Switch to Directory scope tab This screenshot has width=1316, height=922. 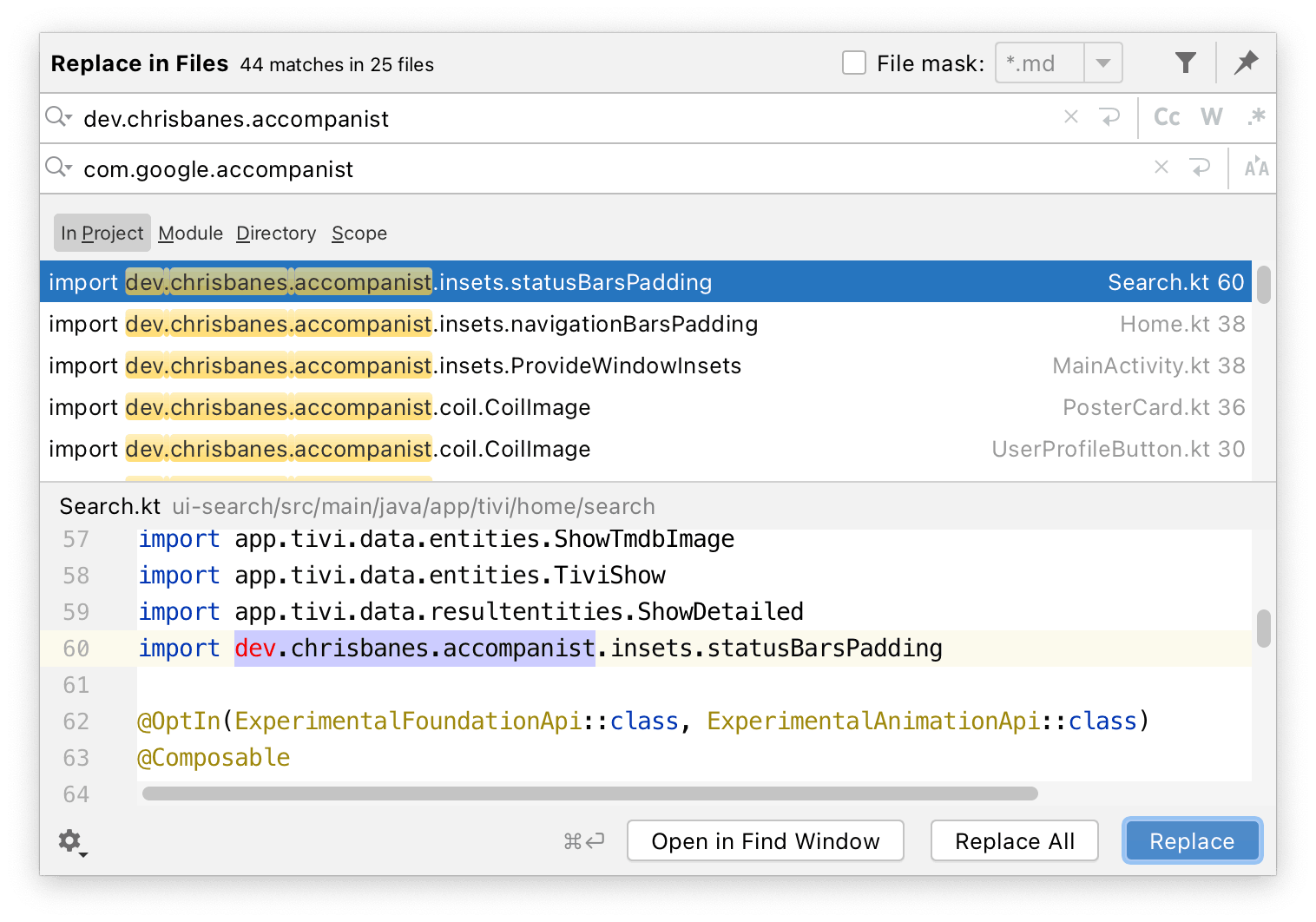coord(276,234)
